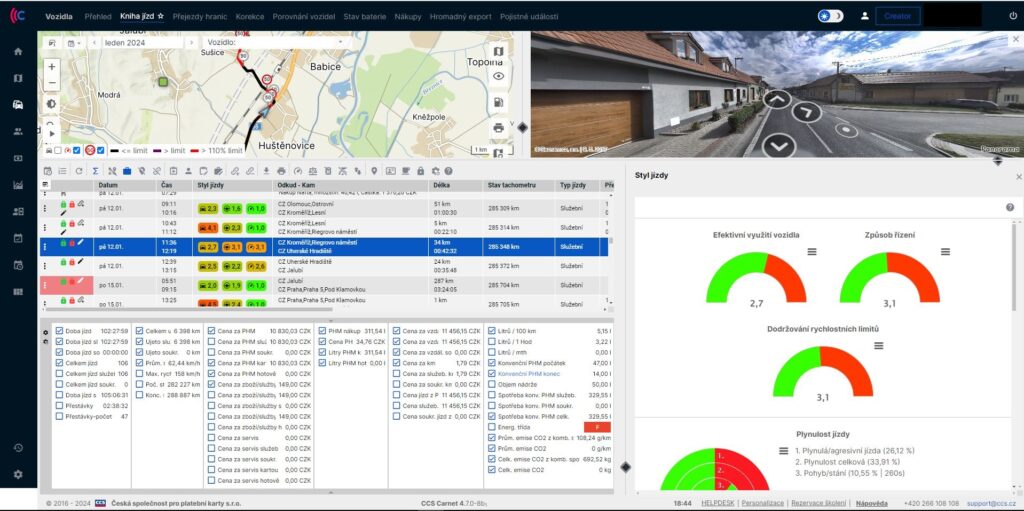Screen dimensions: 1024x511
Task: Click the question mark help icon in toolbar
Action: 448,171
